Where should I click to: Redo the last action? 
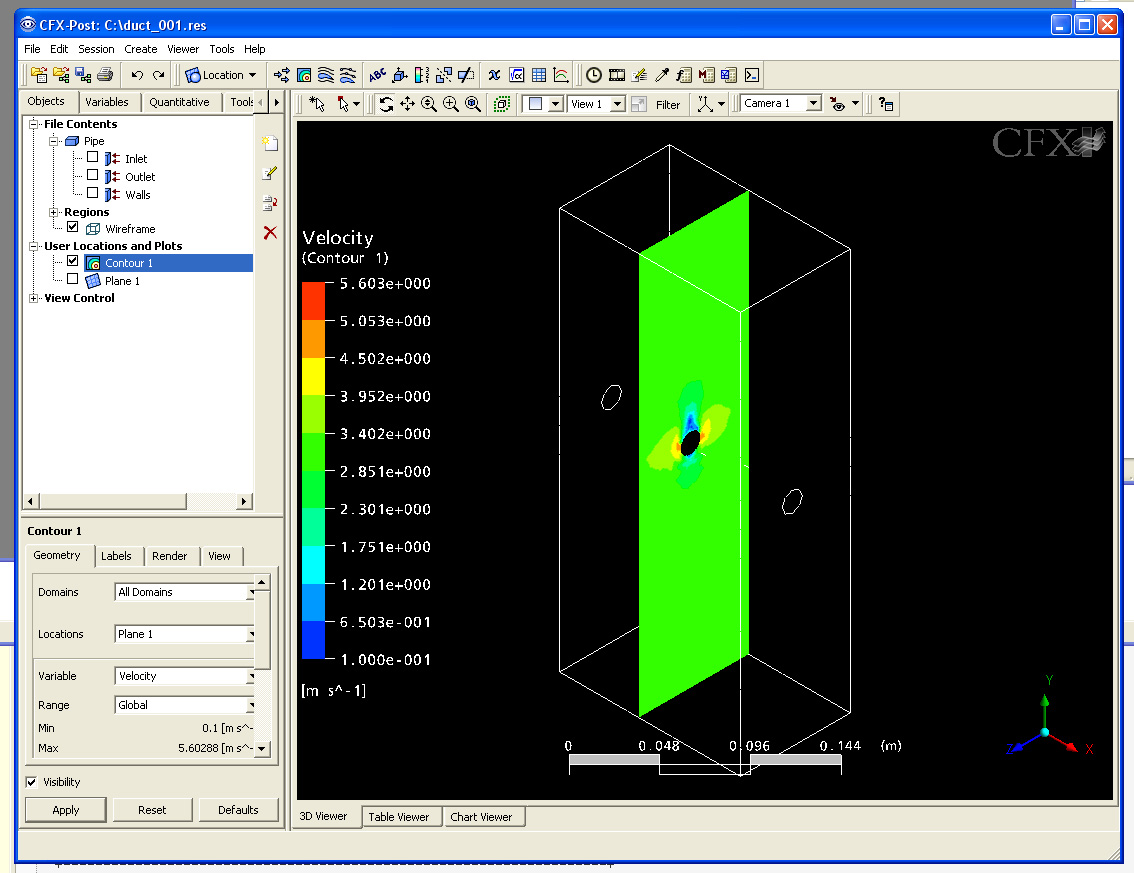[x=158, y=74]
